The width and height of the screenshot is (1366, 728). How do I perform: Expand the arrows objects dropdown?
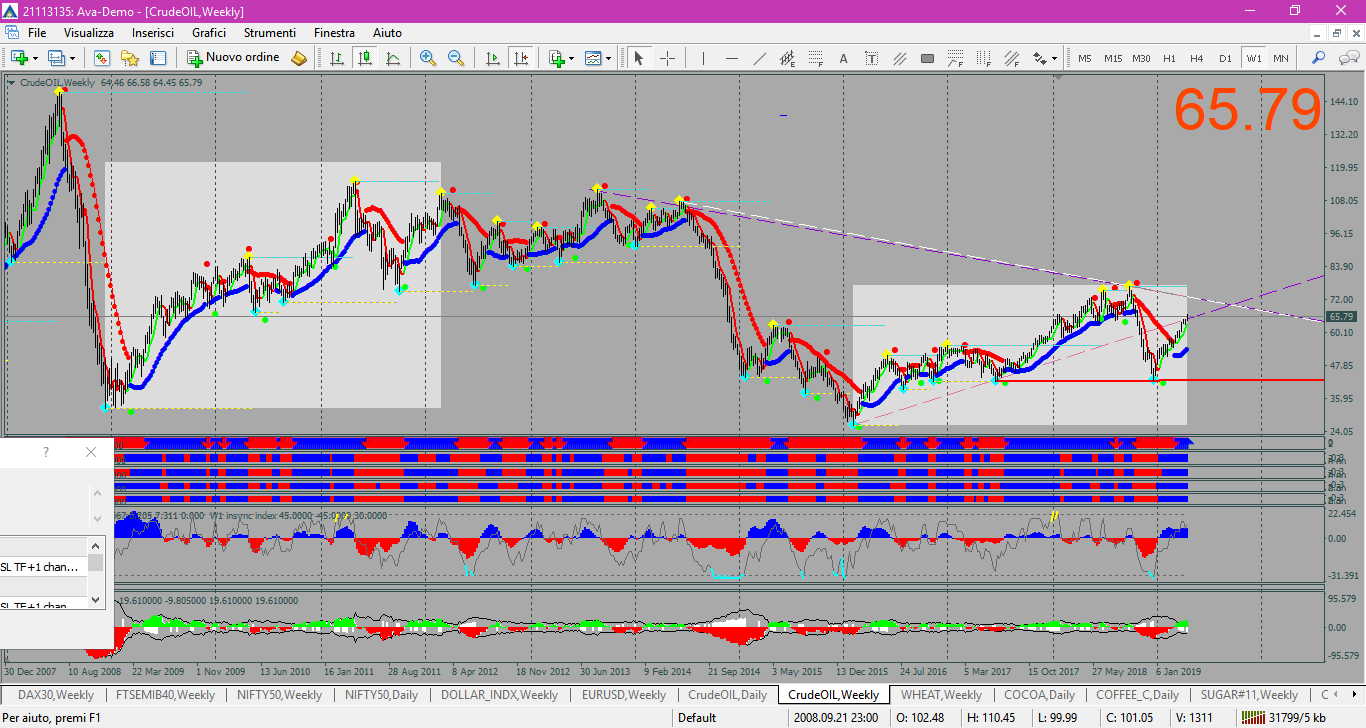pyautogui.click(x=1054, y=58)
